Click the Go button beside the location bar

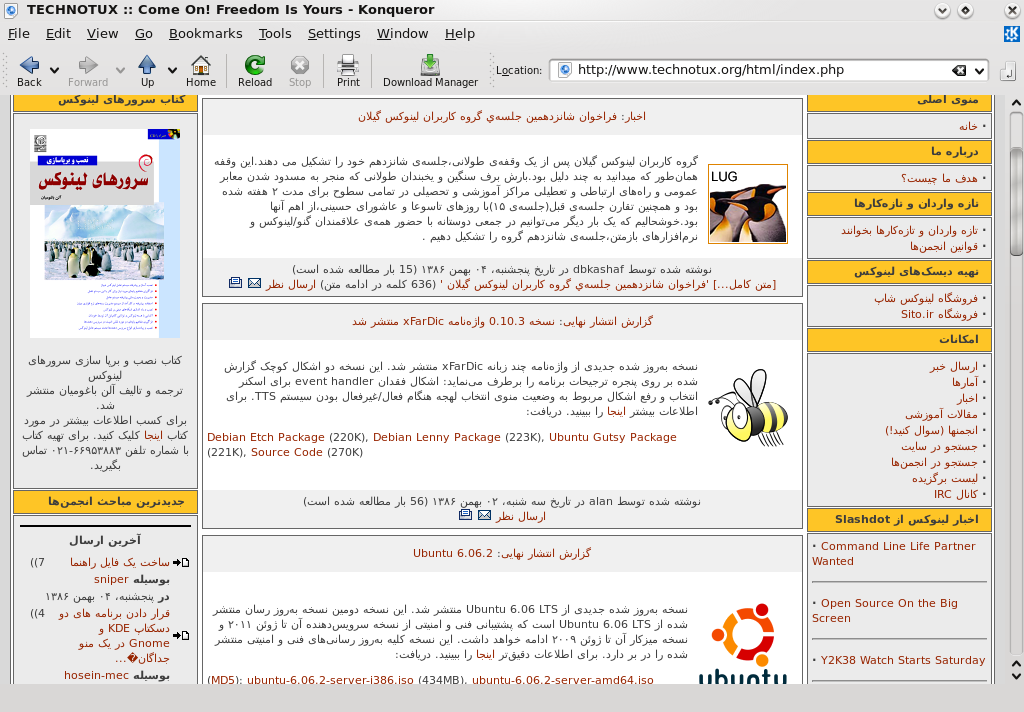click(1008, 70)
